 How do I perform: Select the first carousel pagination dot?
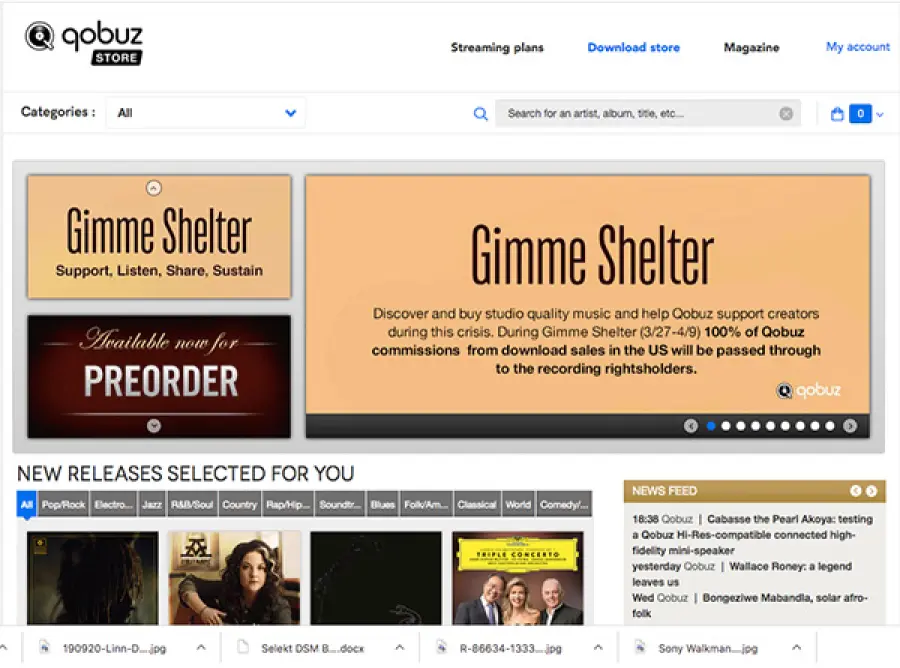(711, 426)
